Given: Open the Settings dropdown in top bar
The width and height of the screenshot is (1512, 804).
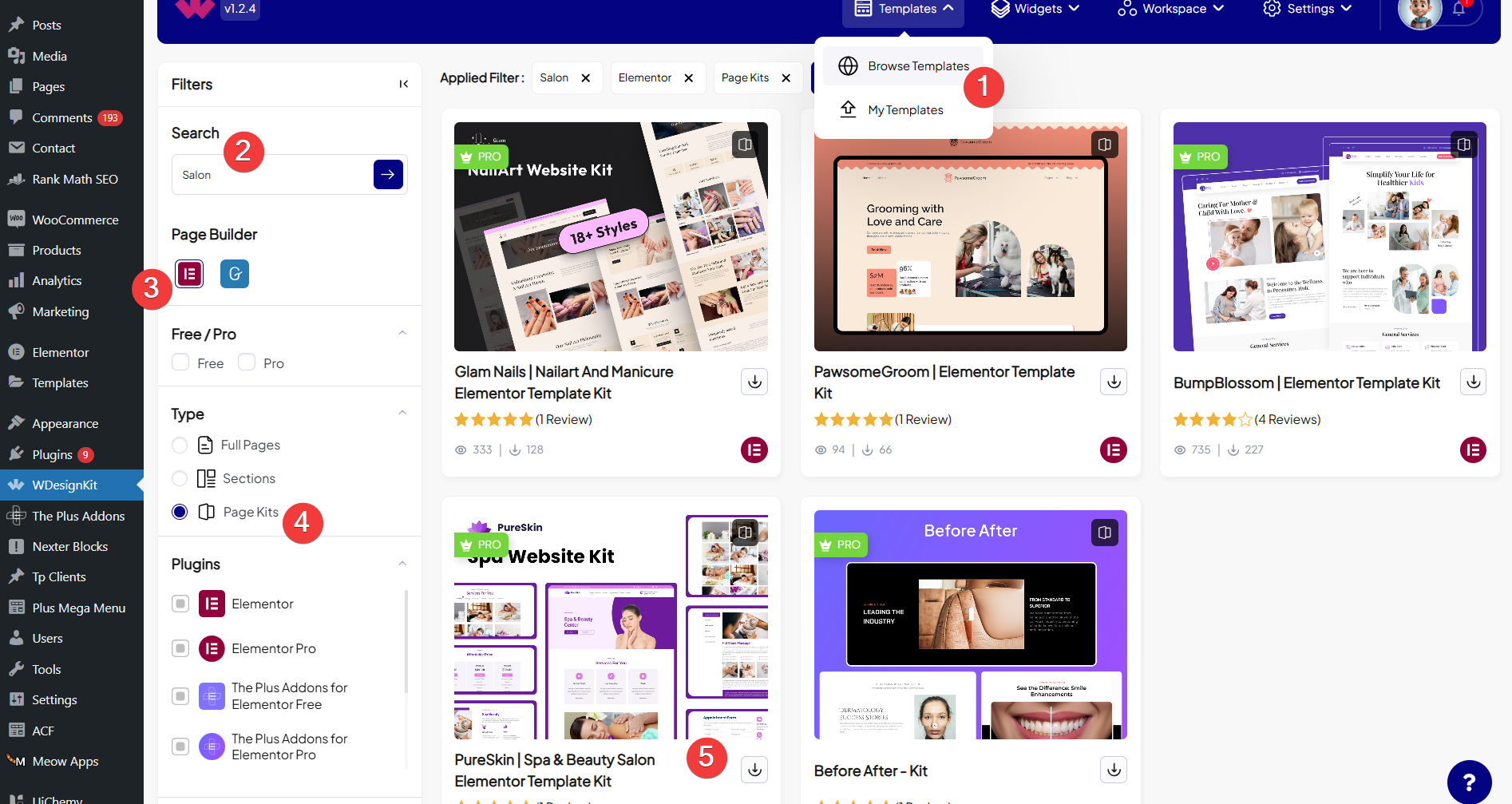Looking at the screenshot, I should pyautogui.click(x=1308, y=10).
